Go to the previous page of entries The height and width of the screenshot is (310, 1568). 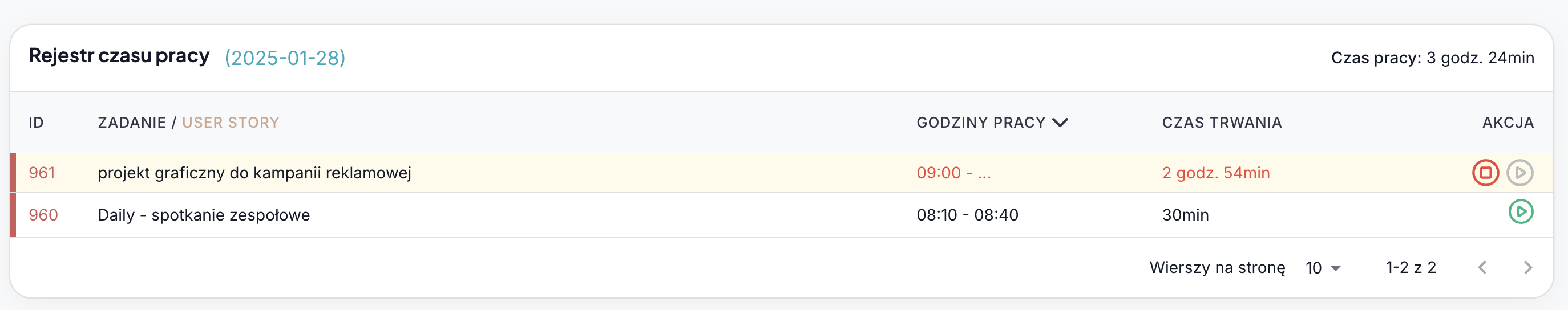1483,267
